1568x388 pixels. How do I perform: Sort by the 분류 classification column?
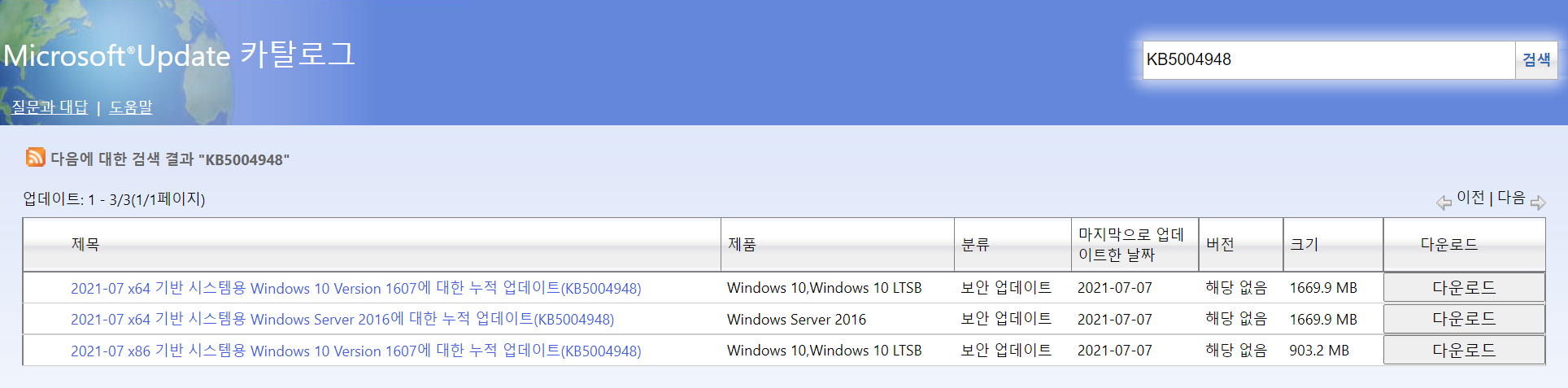[975, 245]
